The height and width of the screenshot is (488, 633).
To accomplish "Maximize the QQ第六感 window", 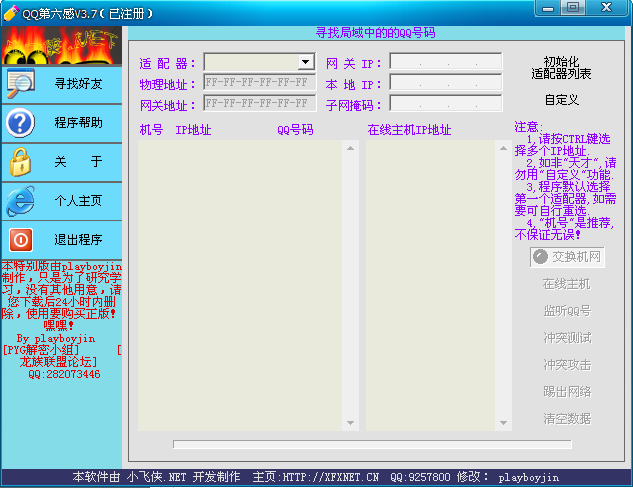I will (572, 8).
